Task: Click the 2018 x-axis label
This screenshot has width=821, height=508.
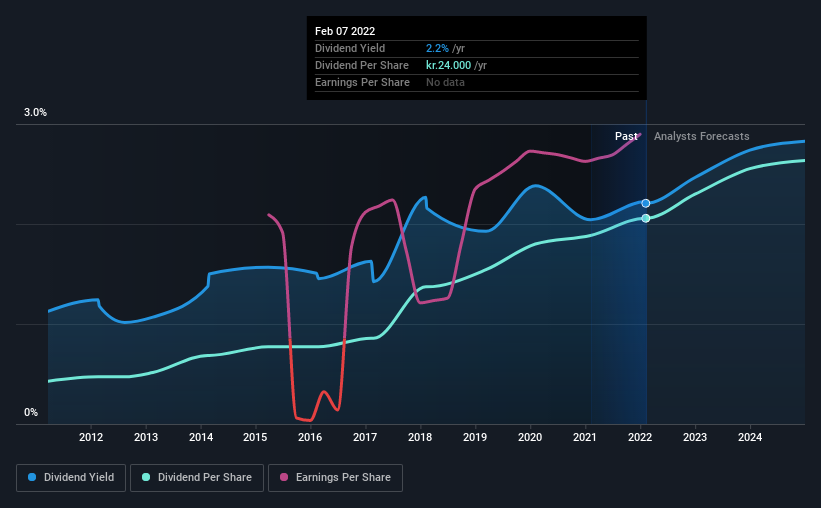Action: (x=420, y=437)
